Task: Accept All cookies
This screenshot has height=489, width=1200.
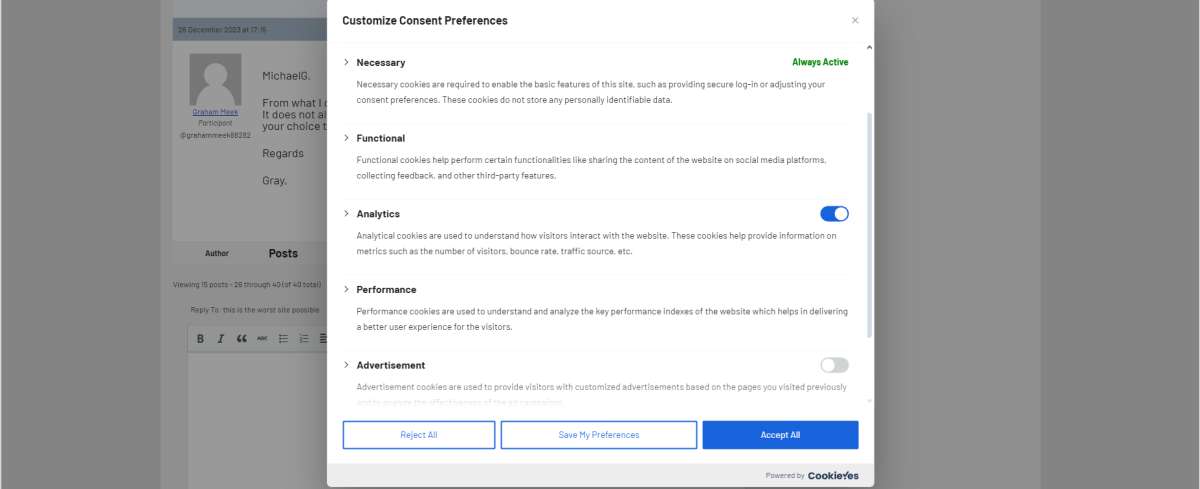Action: pyautogui.click(x=780, y=435)
